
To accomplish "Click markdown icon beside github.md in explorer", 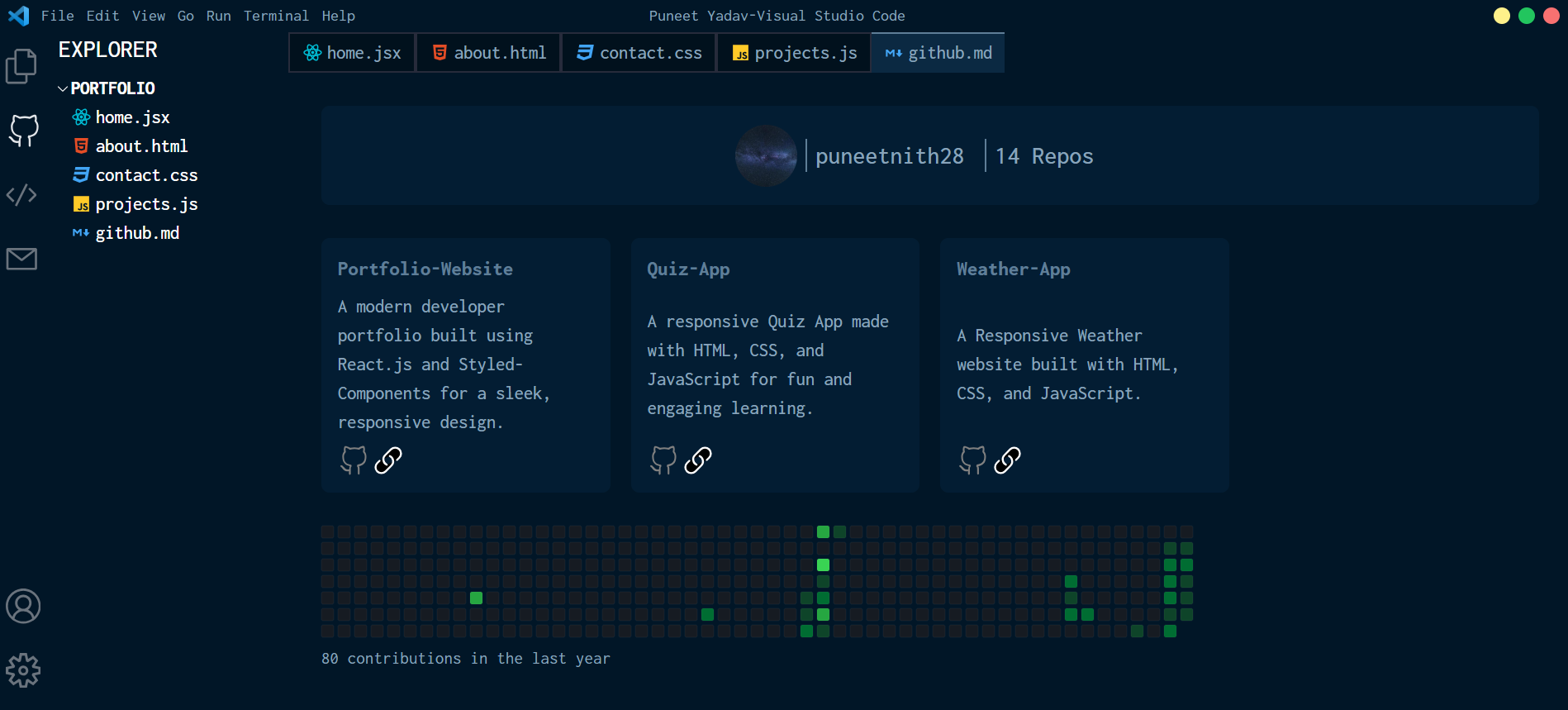I will coord(81,233).
